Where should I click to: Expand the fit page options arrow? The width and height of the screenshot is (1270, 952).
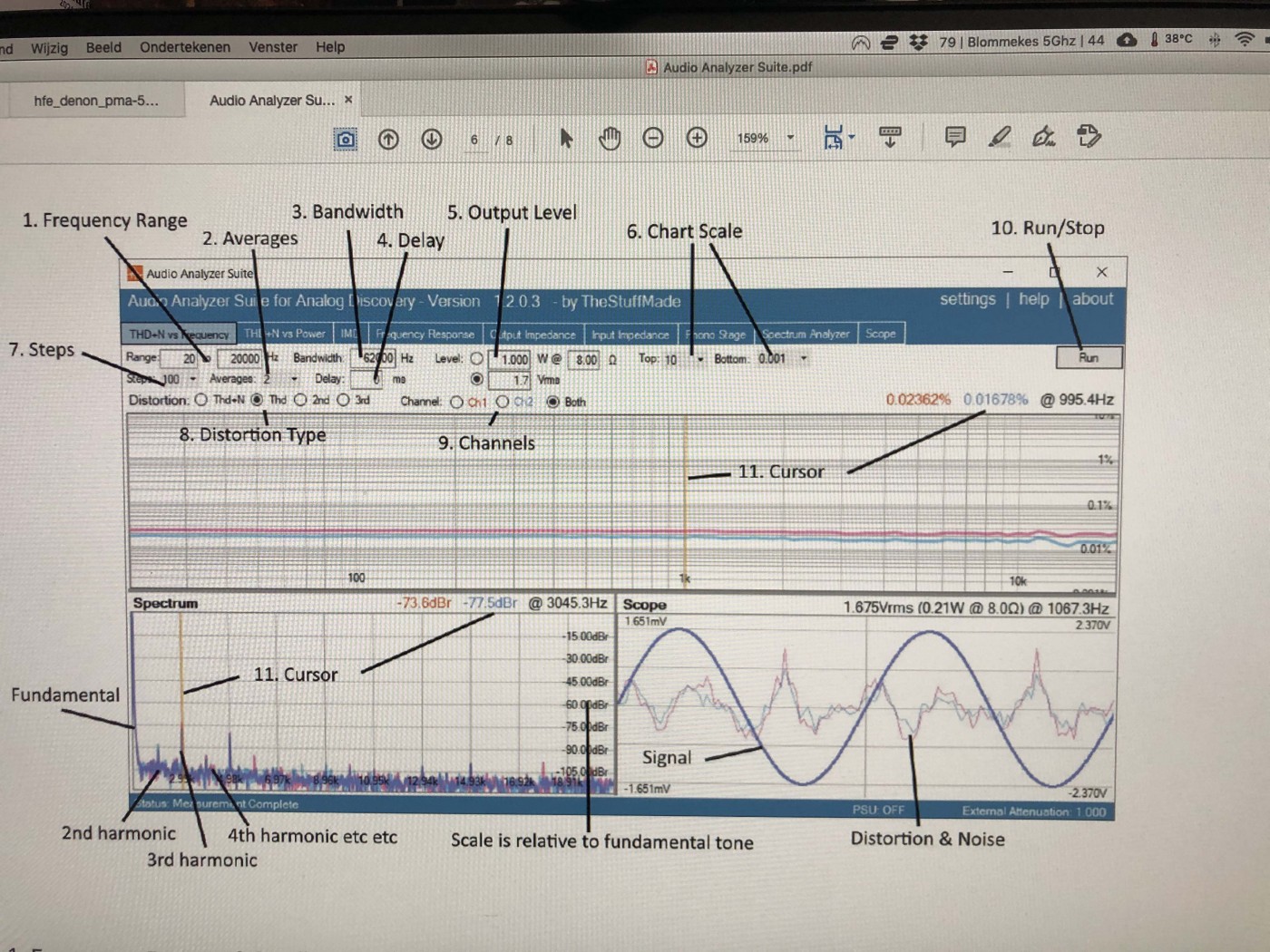tap(852, 138)
